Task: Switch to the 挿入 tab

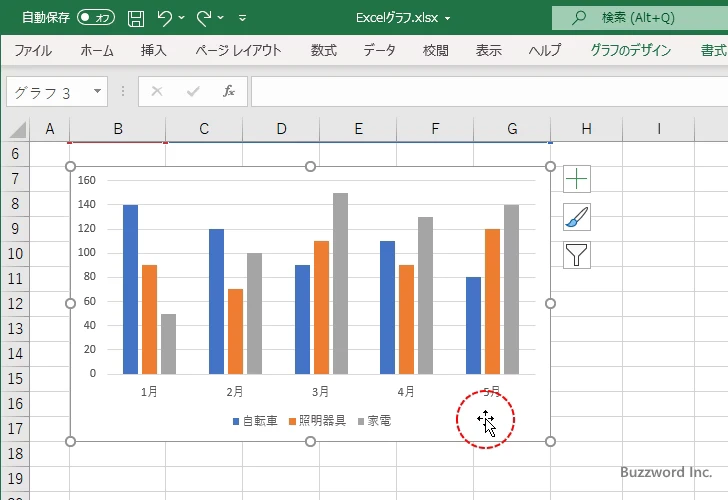Action: pos(154,50)
